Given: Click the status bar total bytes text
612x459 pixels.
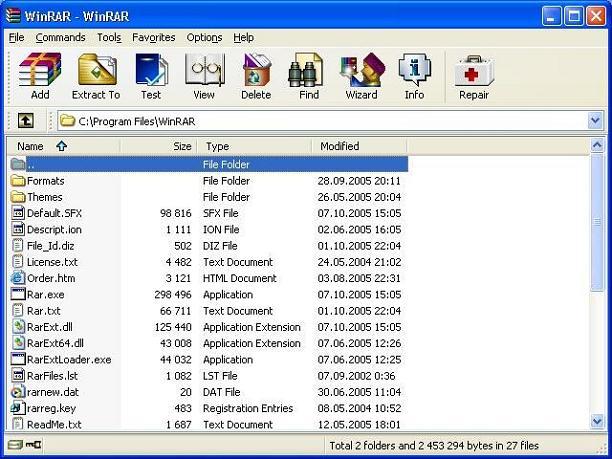Looking at the screenshot, I should pyautogui.click(x=434, y=445).
